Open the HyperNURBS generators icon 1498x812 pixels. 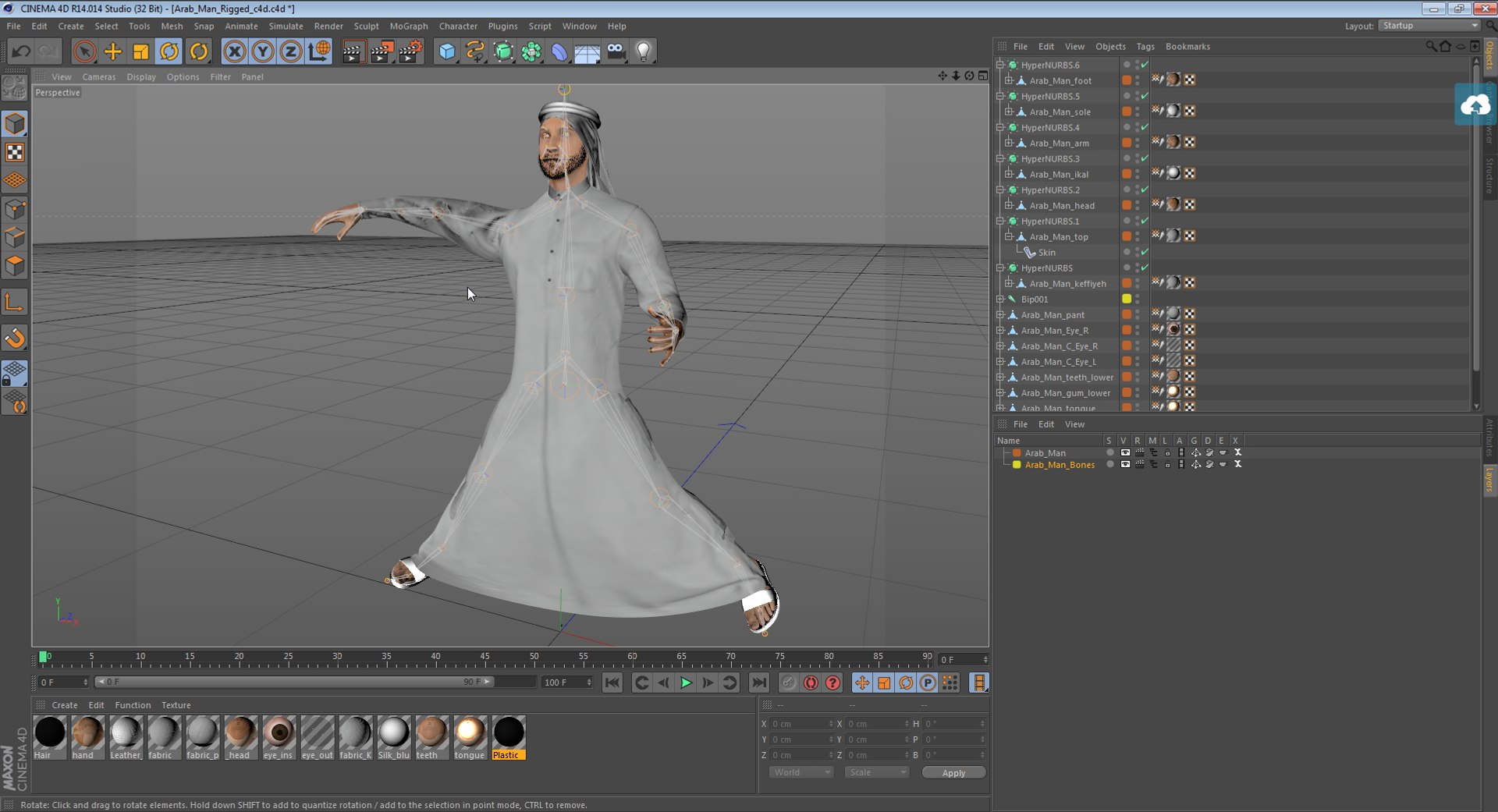[503, 51]
